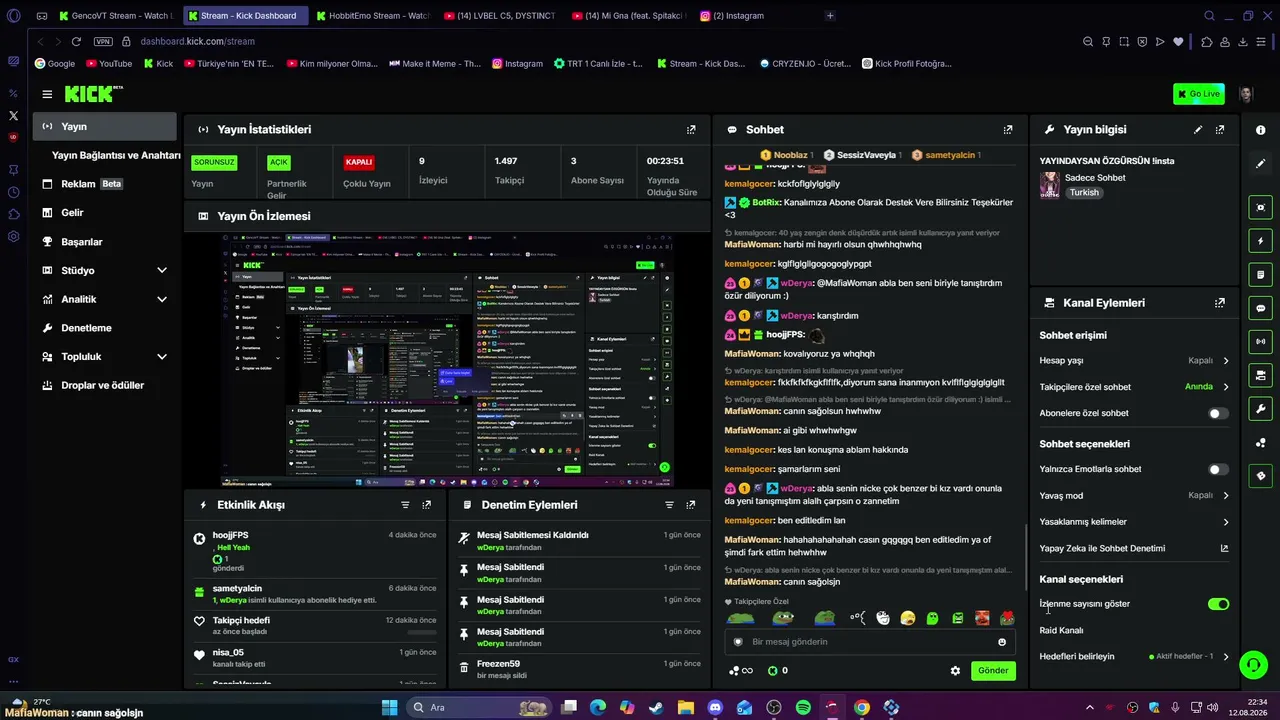Open Hesap yaşı setting chevron
Viewport: 1280px width, 720px height.
pos(1226,361)
